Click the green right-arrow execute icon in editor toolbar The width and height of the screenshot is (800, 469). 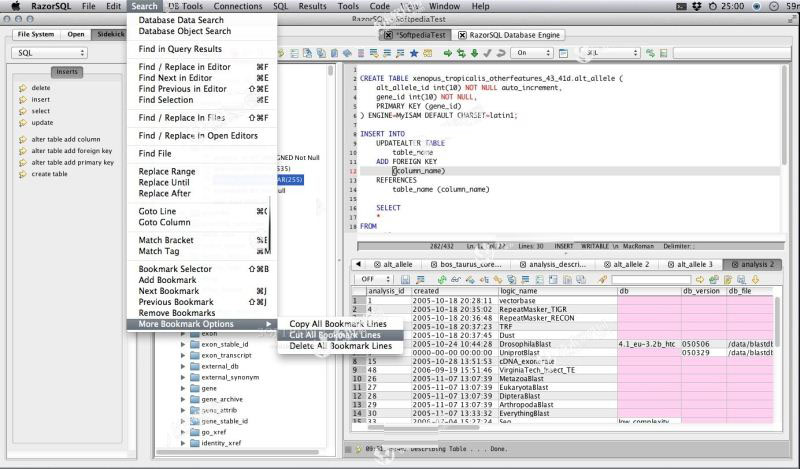coord(447,53)
